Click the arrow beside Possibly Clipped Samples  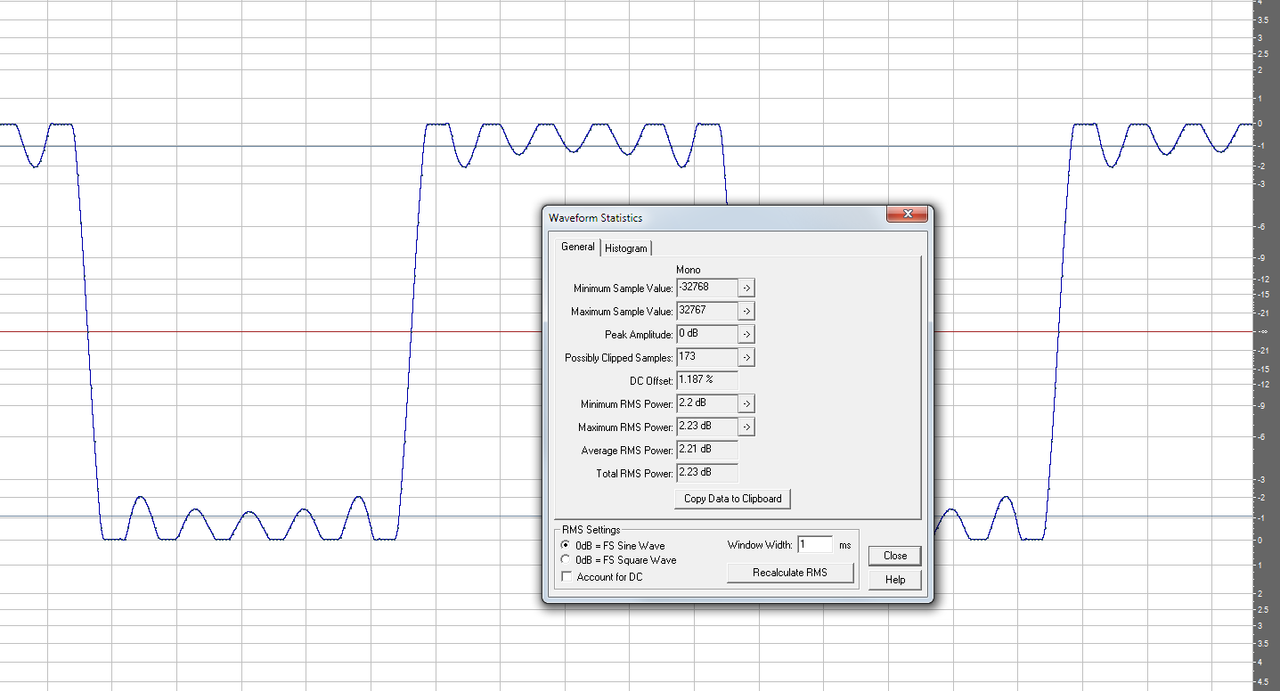746,357
